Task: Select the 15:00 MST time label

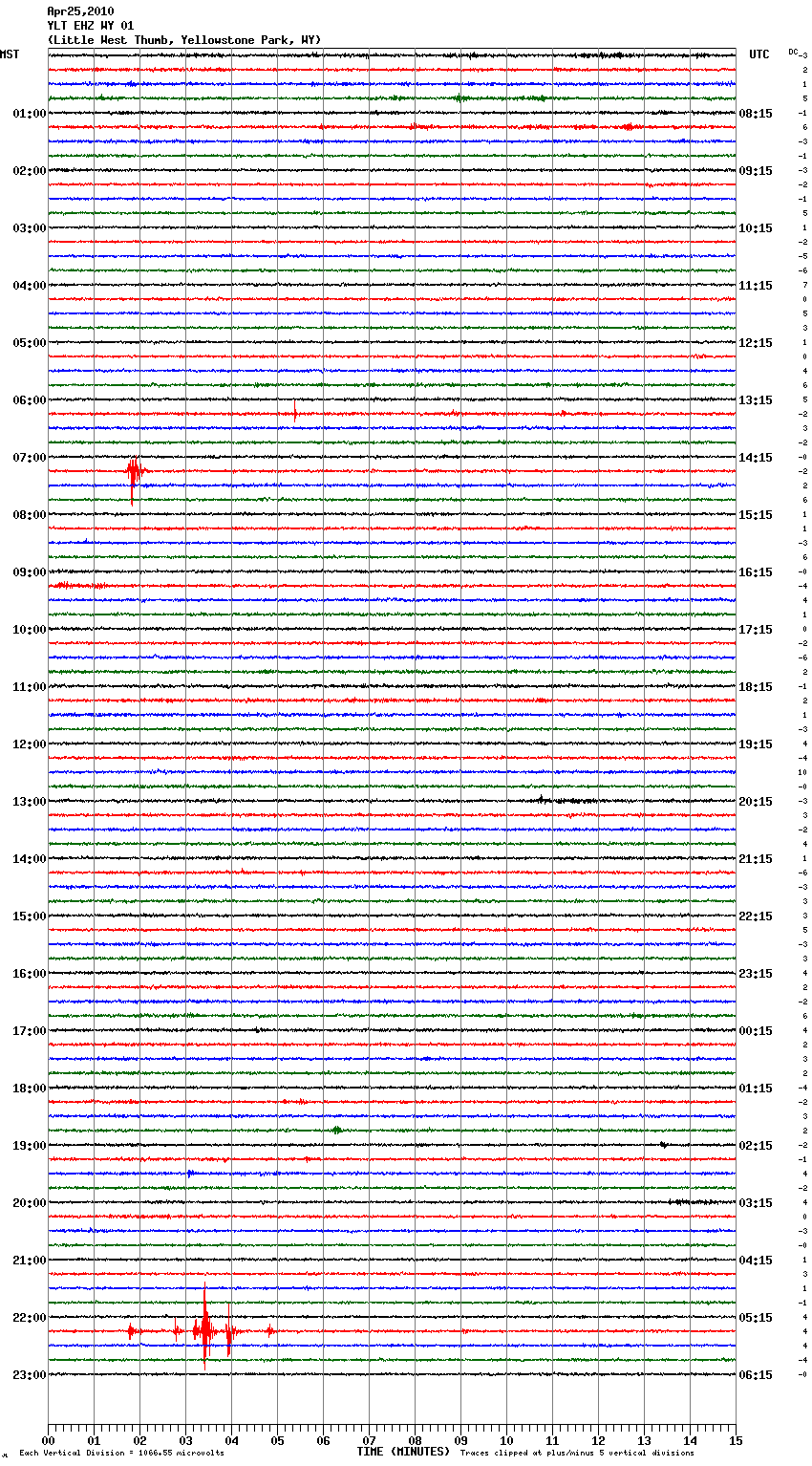Action: [30, 916]
